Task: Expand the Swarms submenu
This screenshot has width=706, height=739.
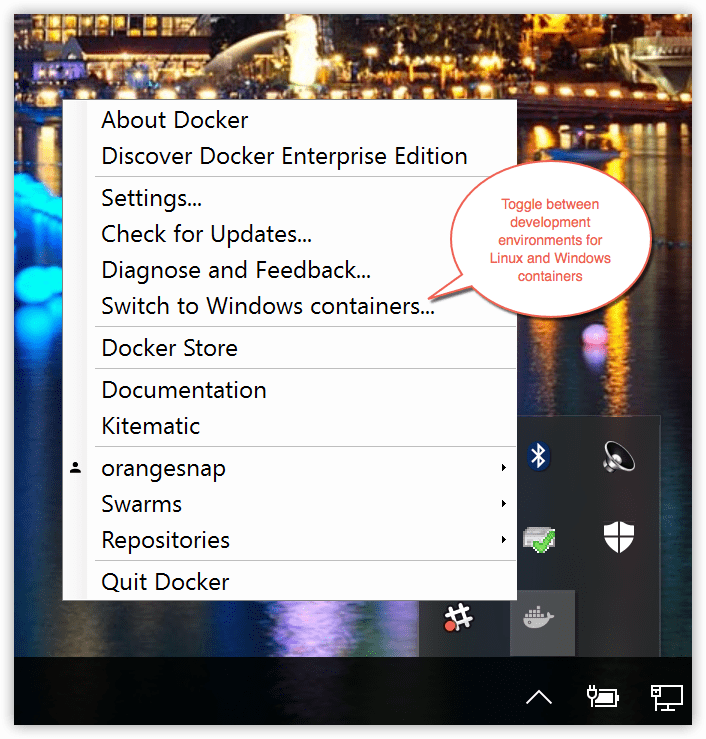Action: (x=503, y=504)
